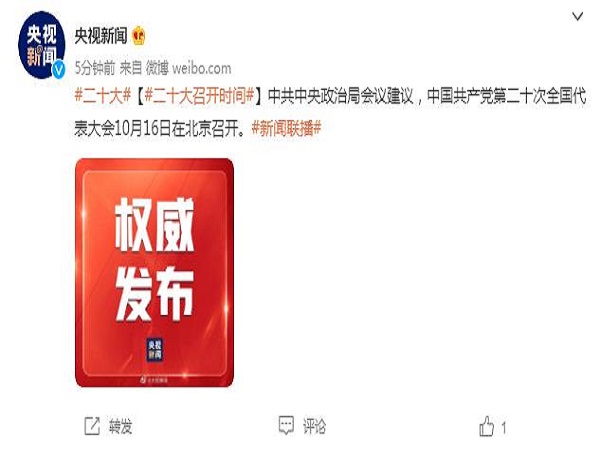
Task: Click the comment speech bubble icon
Action: coord(286,425)
